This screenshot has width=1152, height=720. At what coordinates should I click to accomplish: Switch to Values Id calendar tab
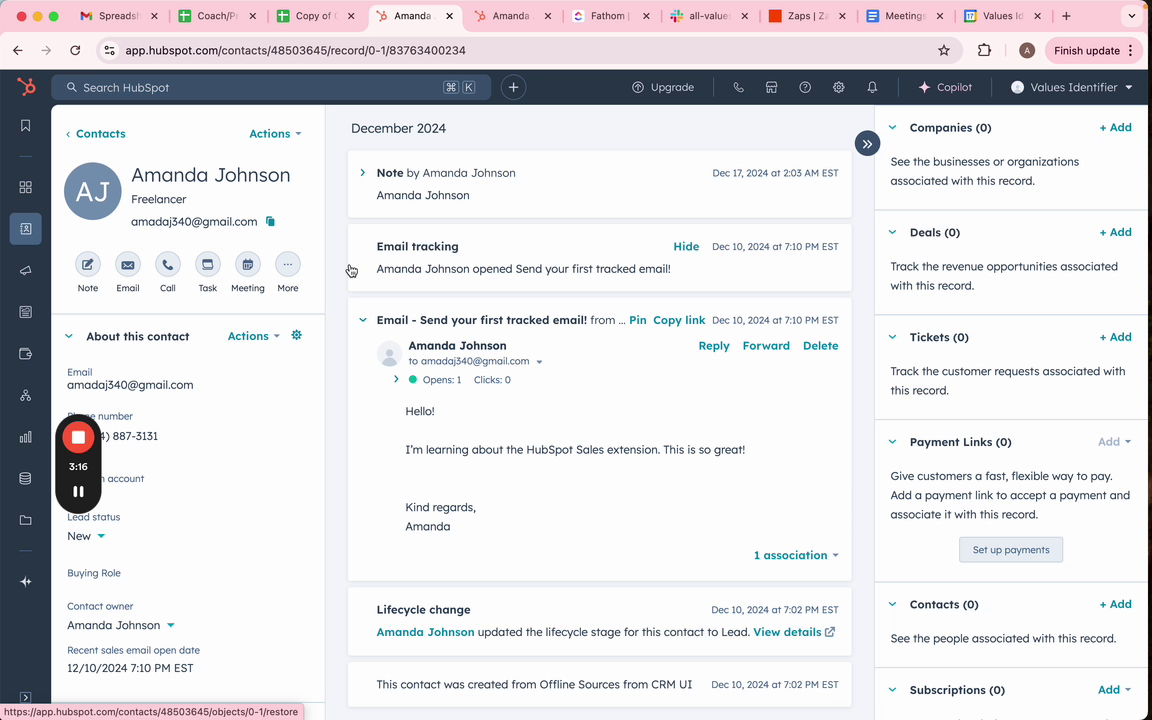pos(1002,15)
